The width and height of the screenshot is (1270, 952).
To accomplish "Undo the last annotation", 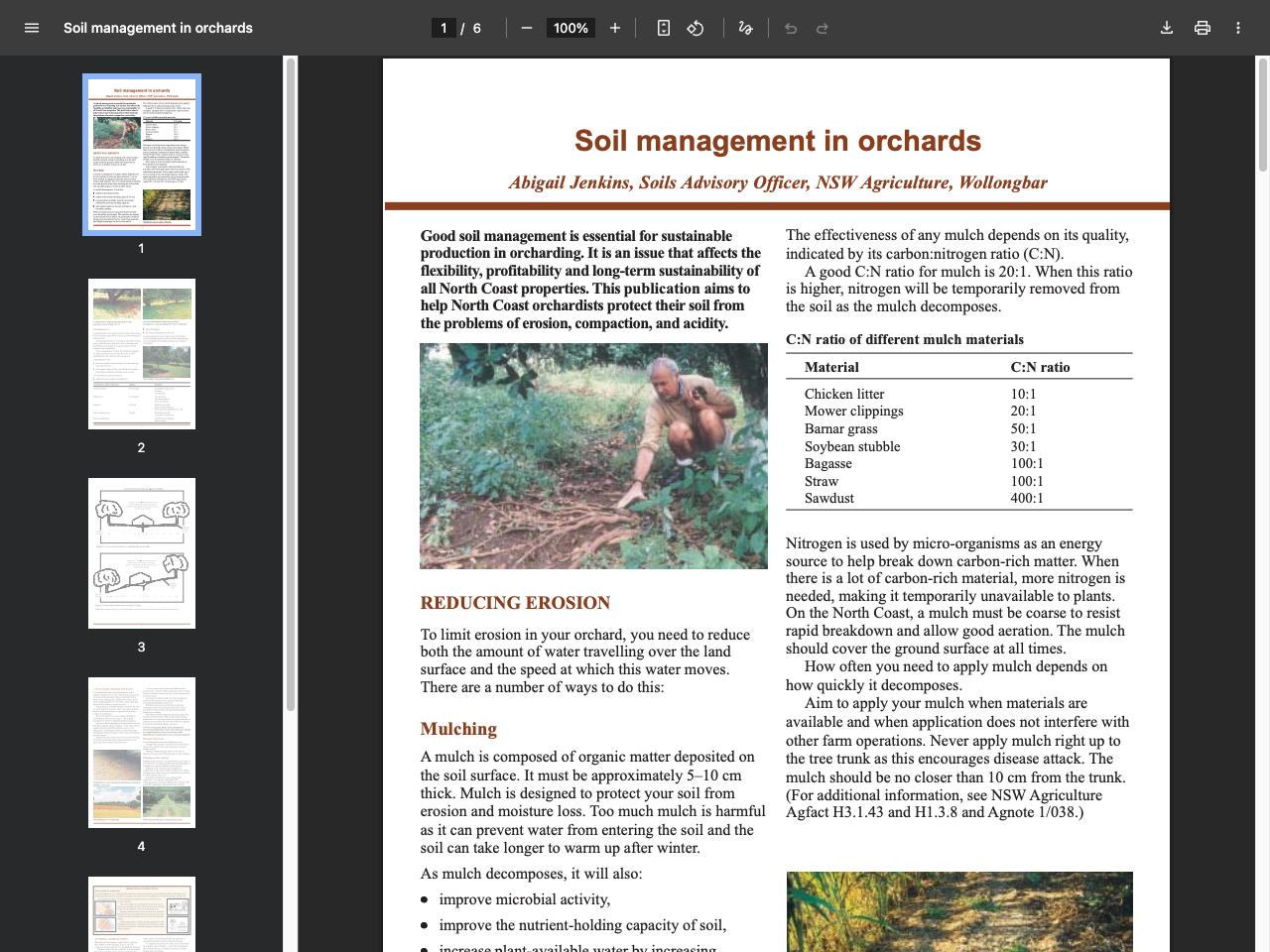I will point(790,28).
